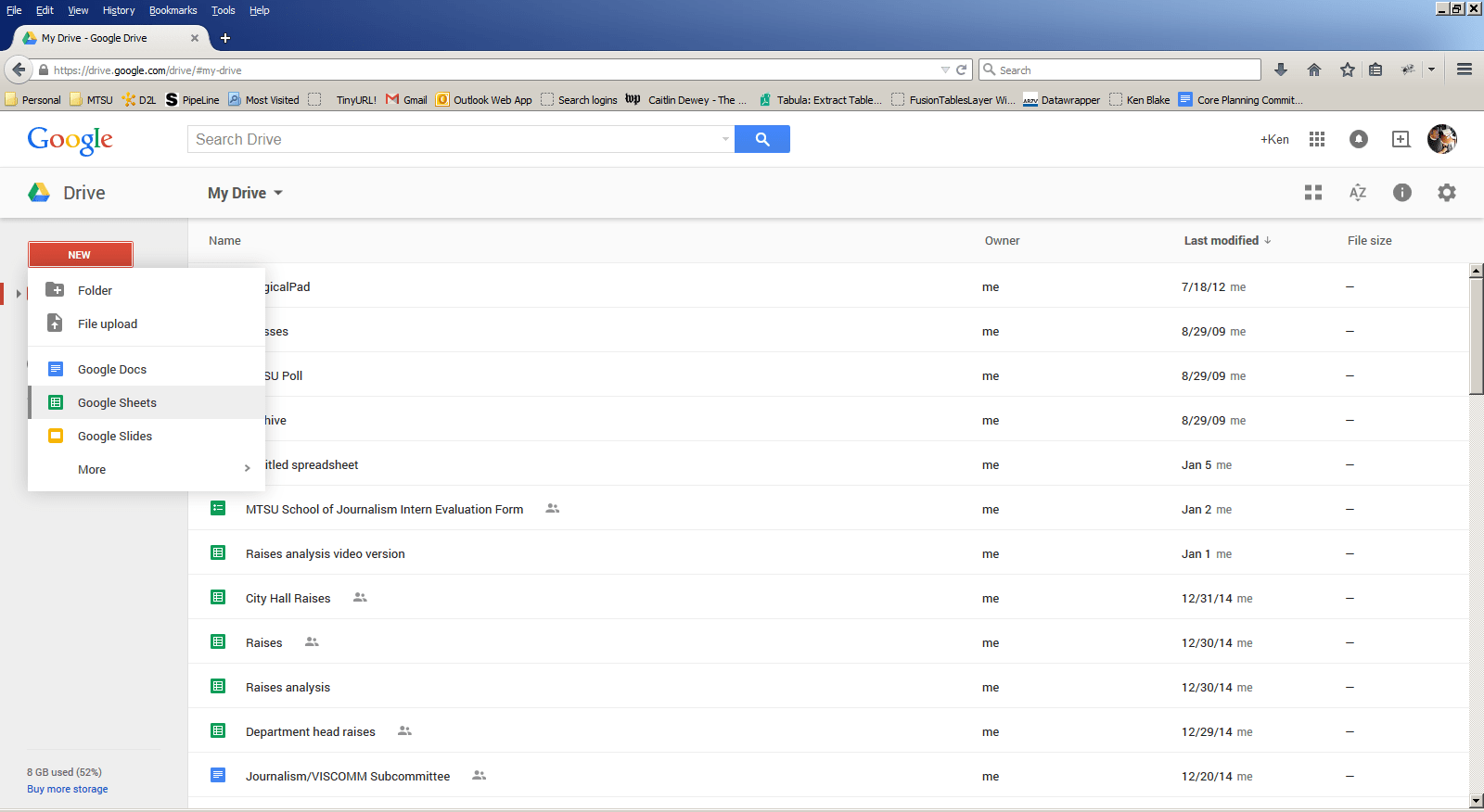Open the URL bar history dropdown arrow
The image size is (1484, 812).
pos(945,70)
